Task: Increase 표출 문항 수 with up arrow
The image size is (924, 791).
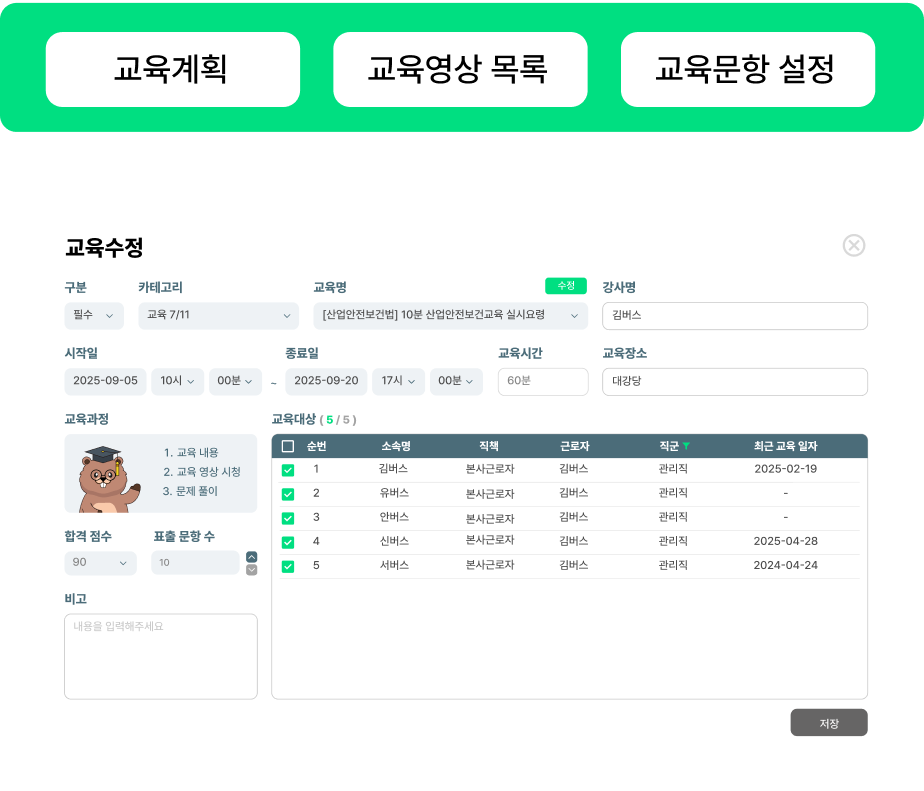Action: tap(252, 557)
